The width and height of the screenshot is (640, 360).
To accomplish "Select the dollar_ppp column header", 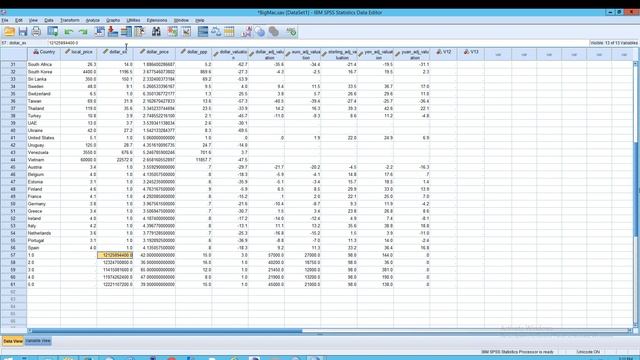I will (194, 54).
